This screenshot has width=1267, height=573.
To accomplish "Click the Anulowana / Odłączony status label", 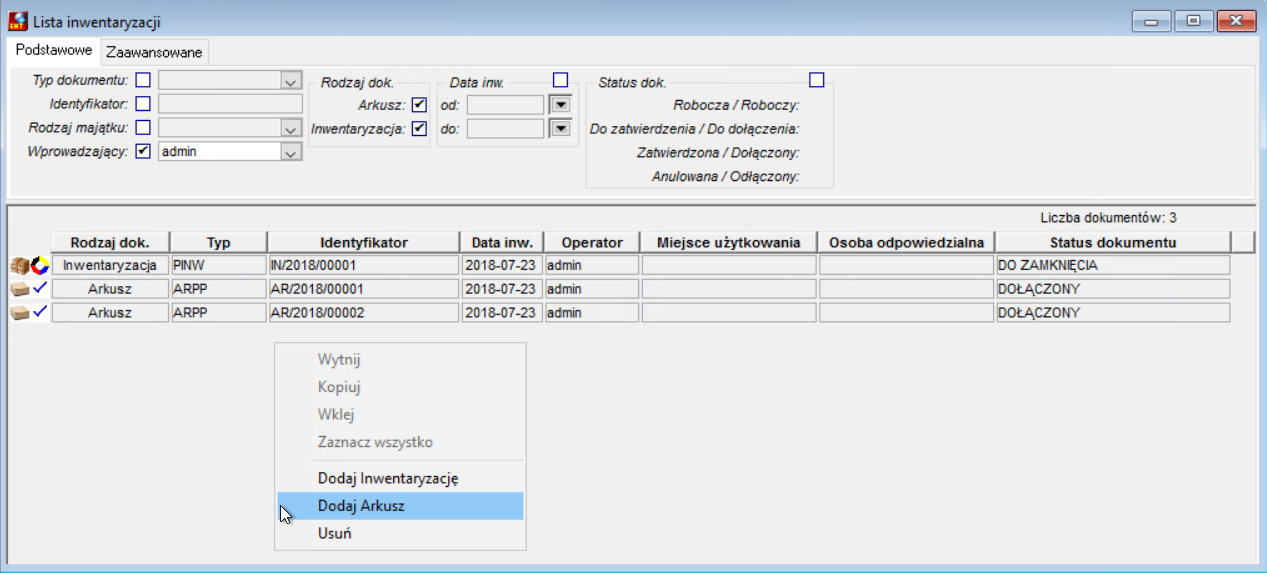I will point(728,177).
